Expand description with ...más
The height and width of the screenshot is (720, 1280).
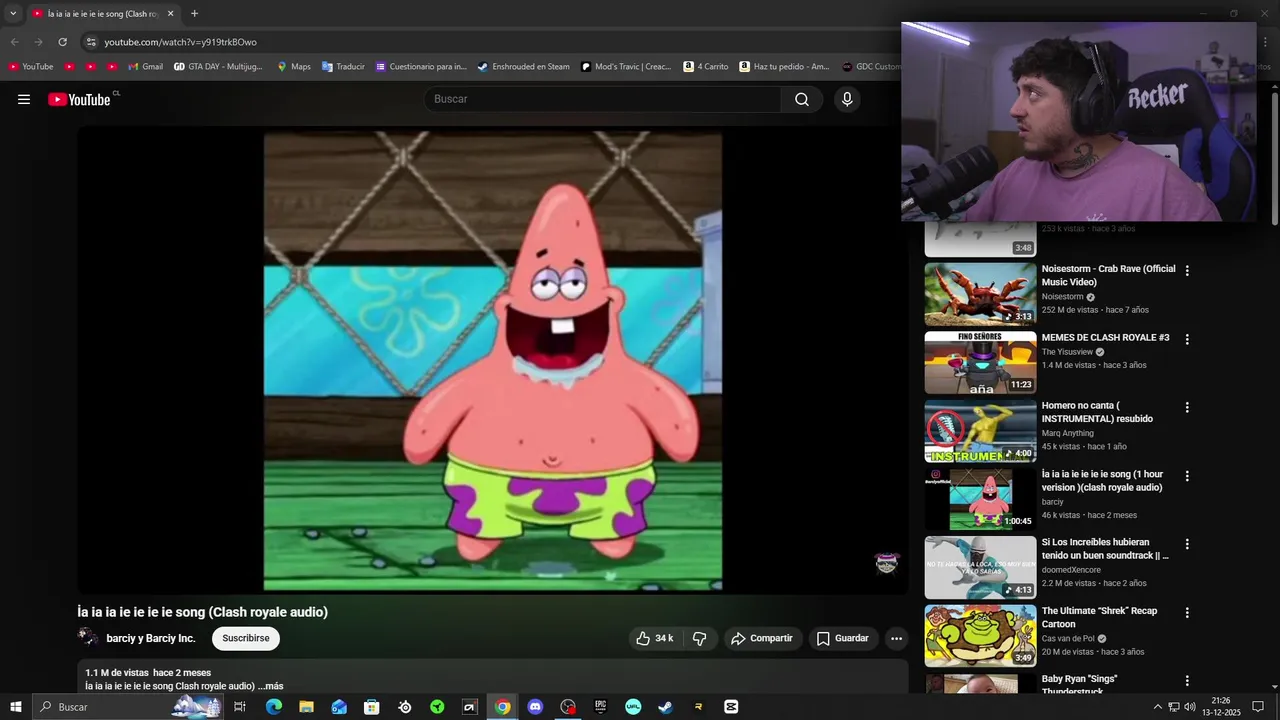[x=270, y=686]
